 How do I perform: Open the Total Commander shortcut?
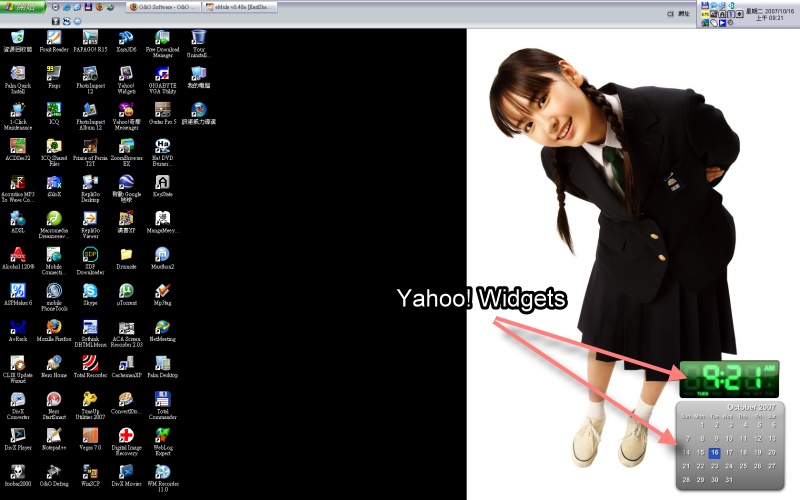pyautogui.click(x=162, y=406)
